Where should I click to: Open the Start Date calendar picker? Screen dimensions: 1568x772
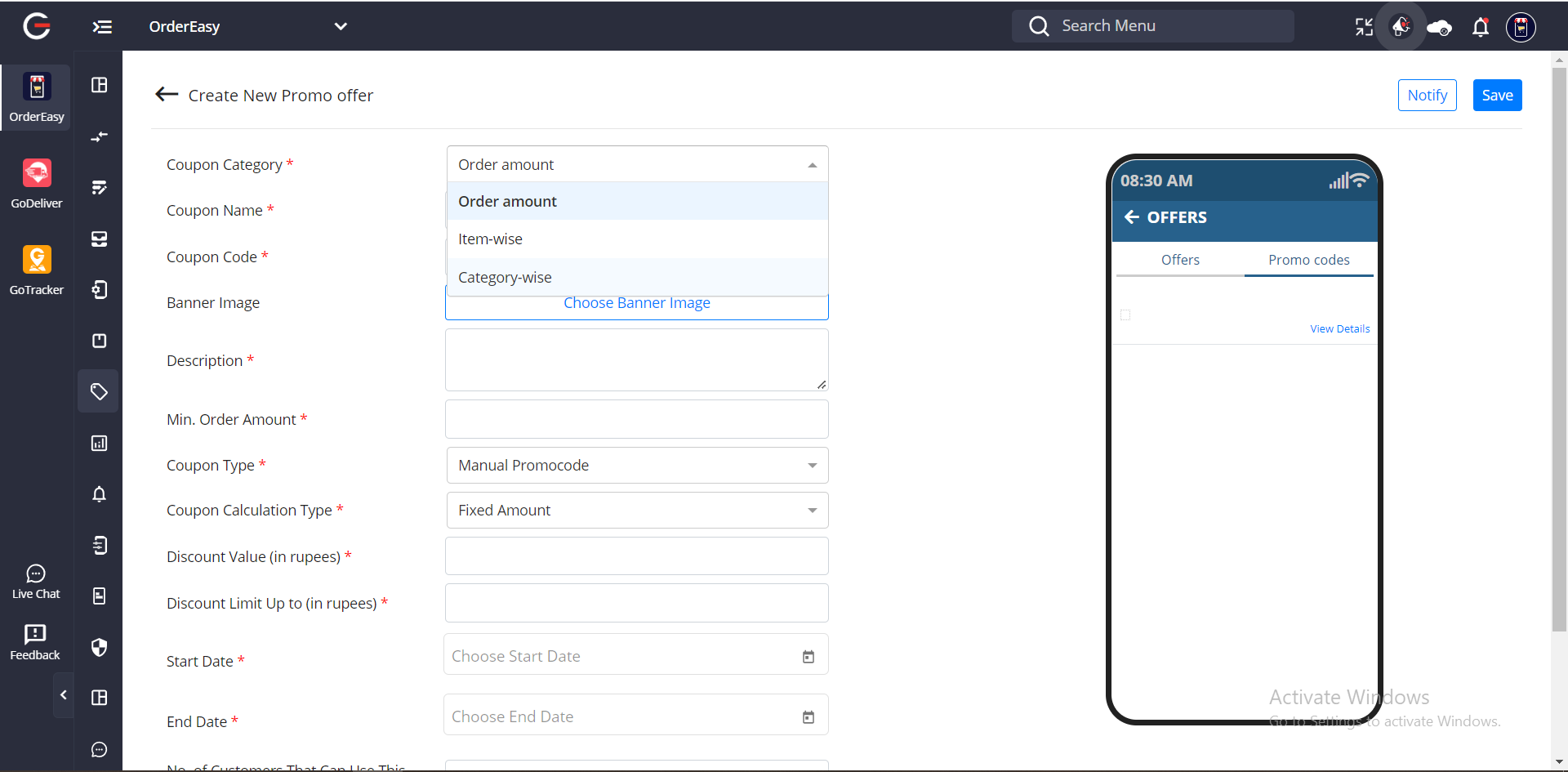coord(808,657)
